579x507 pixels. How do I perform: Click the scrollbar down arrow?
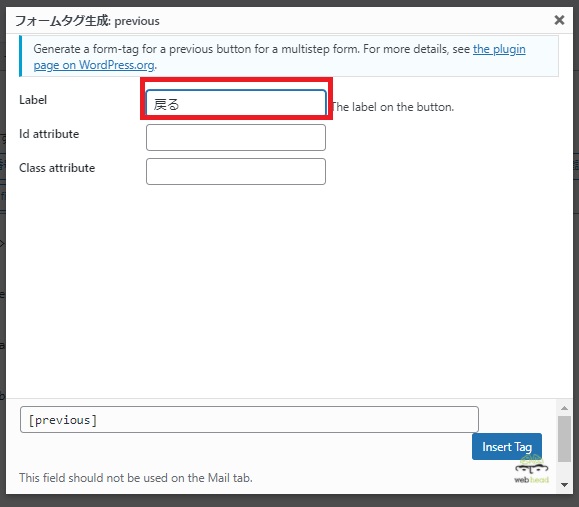[x=564, y=485]
